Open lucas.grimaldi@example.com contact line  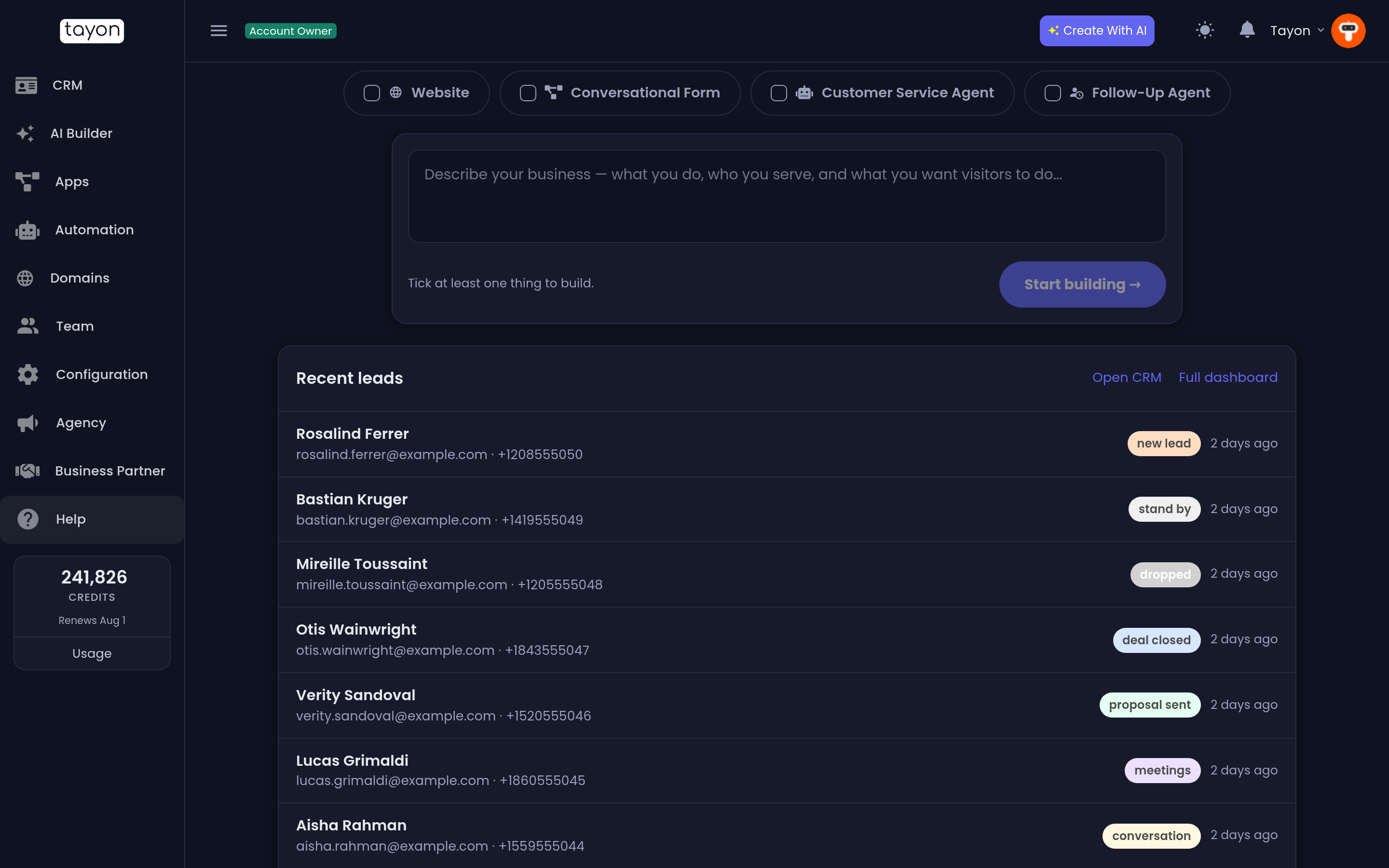point(440,781)
